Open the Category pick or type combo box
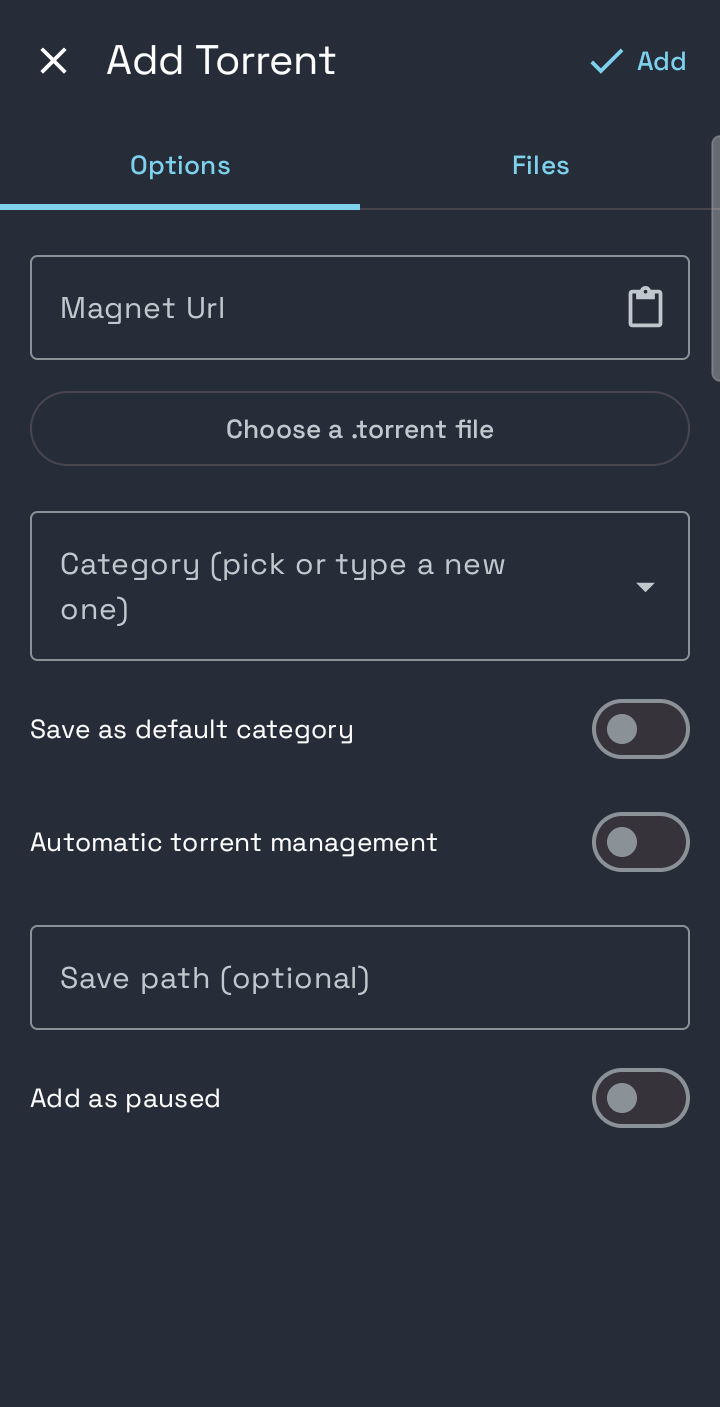This screenshot has width=720, height=1407. pyautogui.click(x=360, y=586)
